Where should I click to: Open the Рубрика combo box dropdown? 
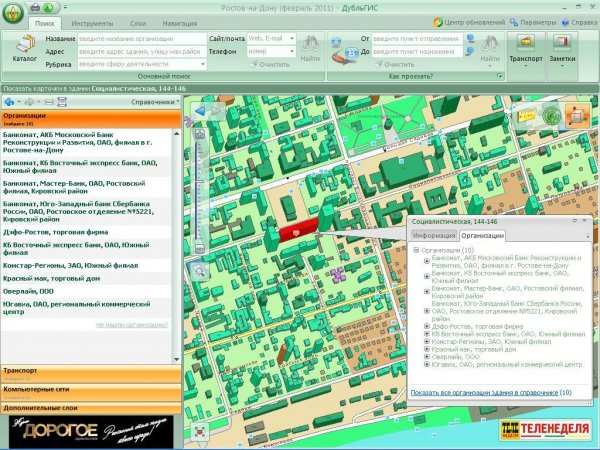(x=203, y=64)
